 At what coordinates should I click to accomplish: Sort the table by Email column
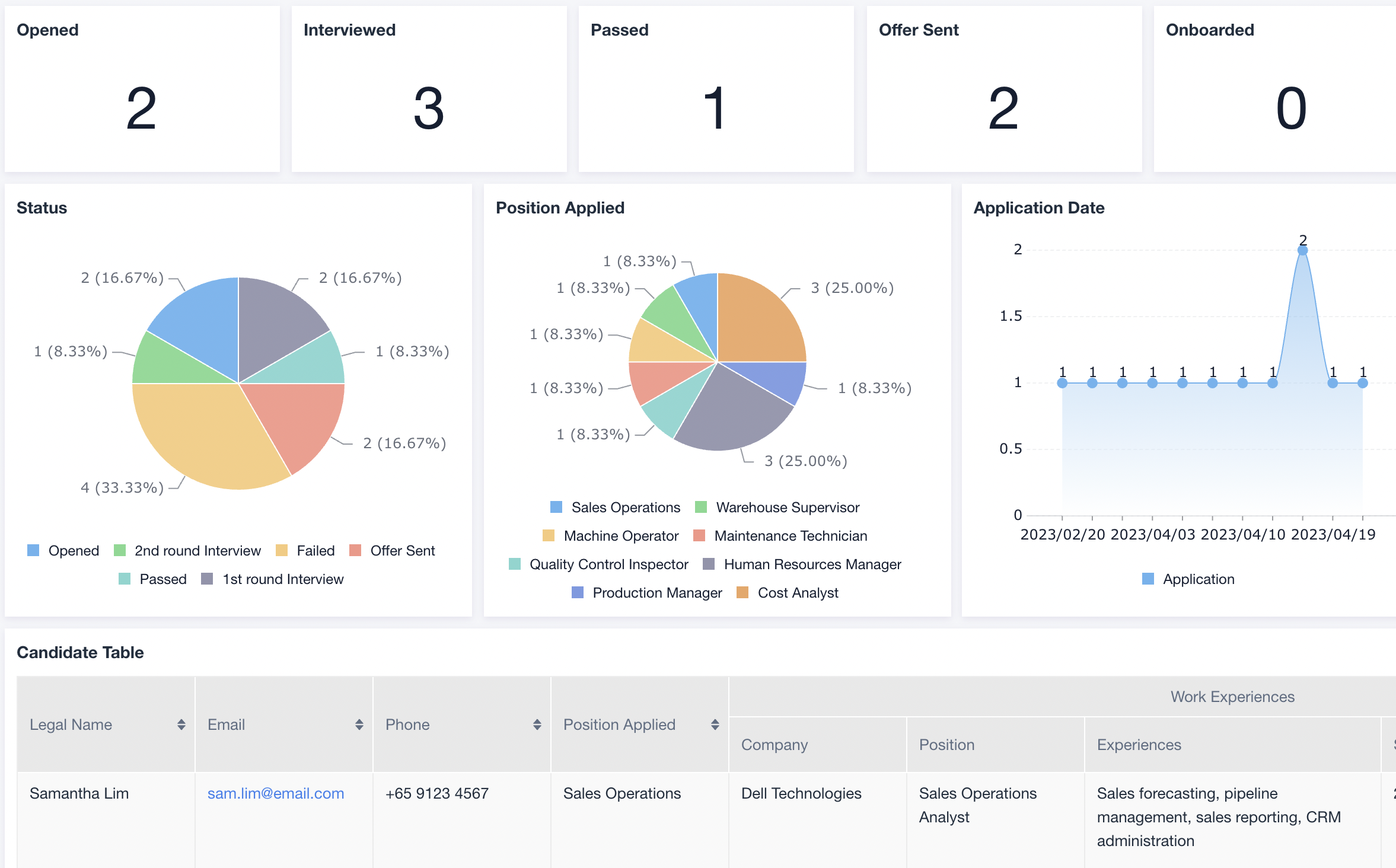coord(359,725)
